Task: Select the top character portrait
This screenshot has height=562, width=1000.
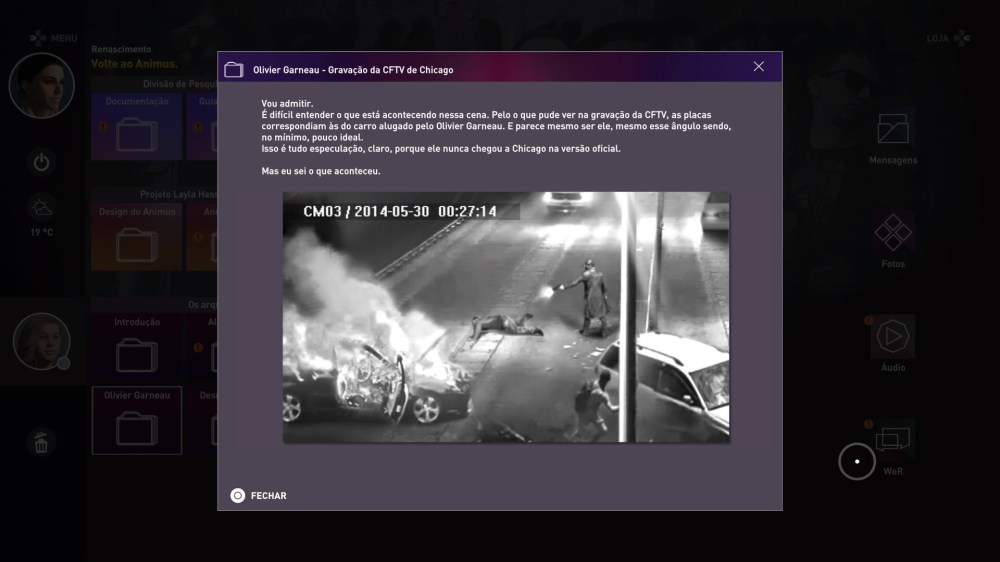Action: coord(42,86)
